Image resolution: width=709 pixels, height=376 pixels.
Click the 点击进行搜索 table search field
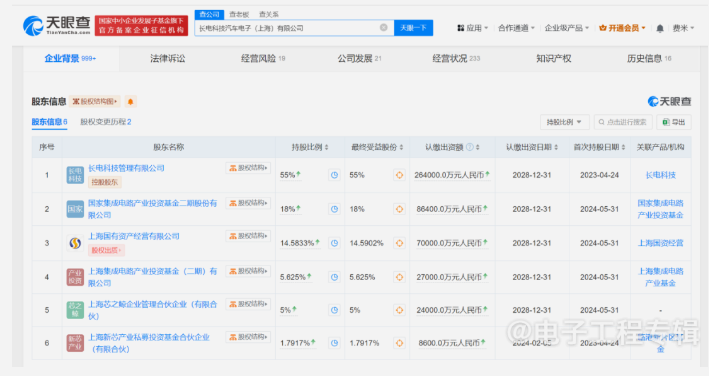[623, 122]
